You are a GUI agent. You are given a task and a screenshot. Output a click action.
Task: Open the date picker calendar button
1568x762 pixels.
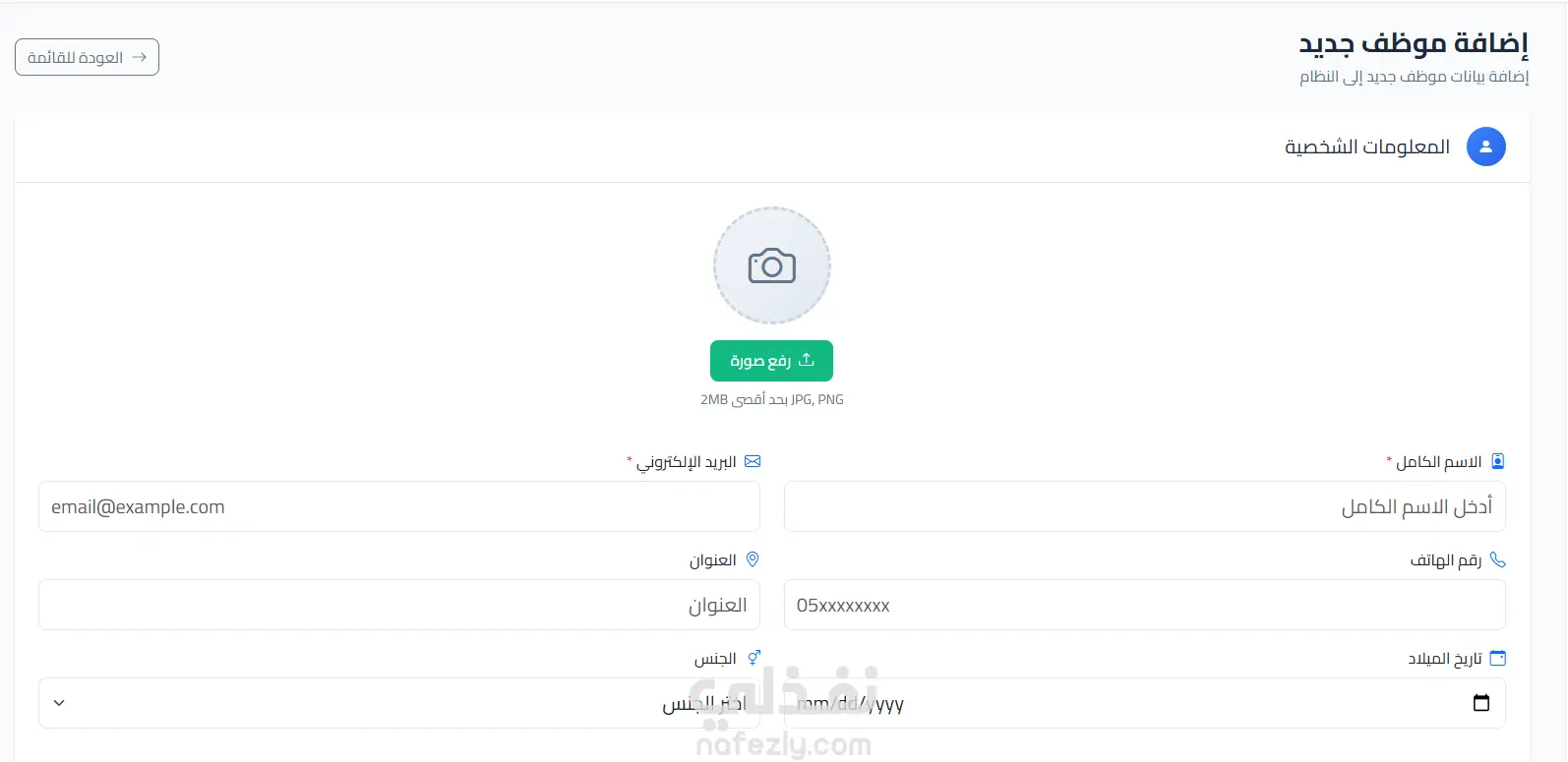(x=1481, y=703)
